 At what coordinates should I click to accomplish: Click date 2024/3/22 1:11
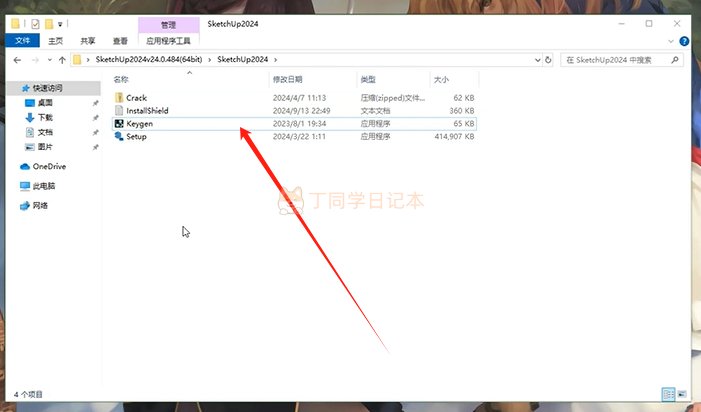click(299, 137)
